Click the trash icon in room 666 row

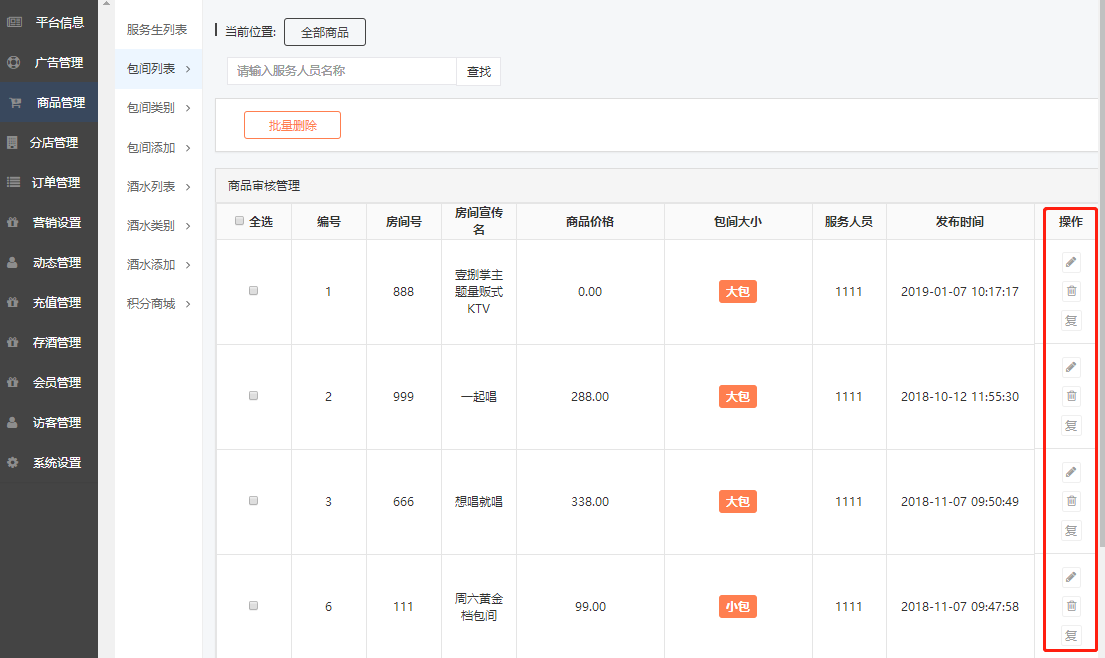[1070, 501]
